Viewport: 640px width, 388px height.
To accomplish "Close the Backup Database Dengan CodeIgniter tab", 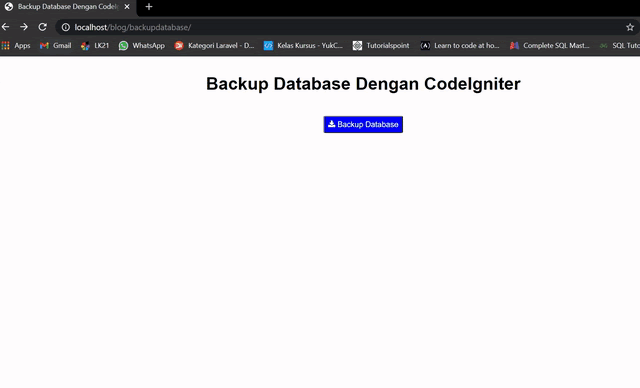I will (x=127, y=7).
